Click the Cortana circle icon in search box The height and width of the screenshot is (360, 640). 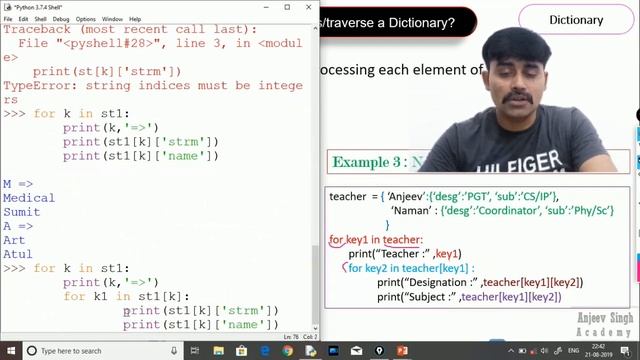pyautogui.click(x=32, y=351)
